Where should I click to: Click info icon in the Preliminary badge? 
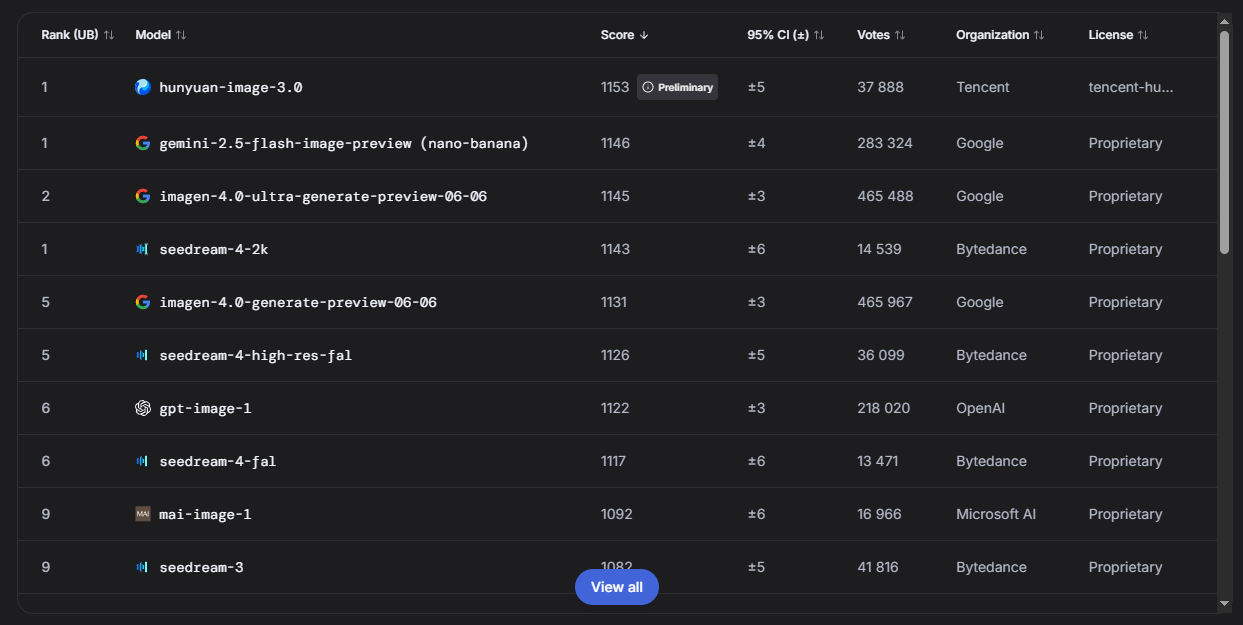tap(648, 87)
